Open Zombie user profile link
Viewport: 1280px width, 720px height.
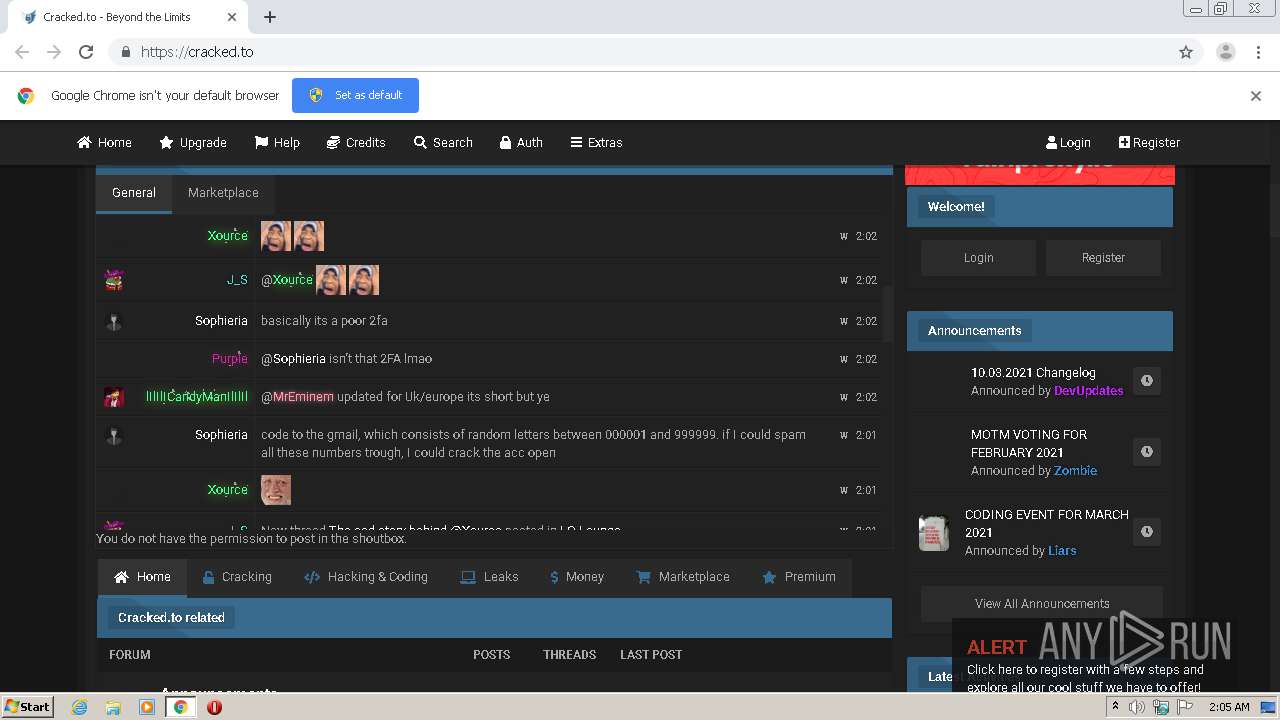click(x=1075, y=470)
